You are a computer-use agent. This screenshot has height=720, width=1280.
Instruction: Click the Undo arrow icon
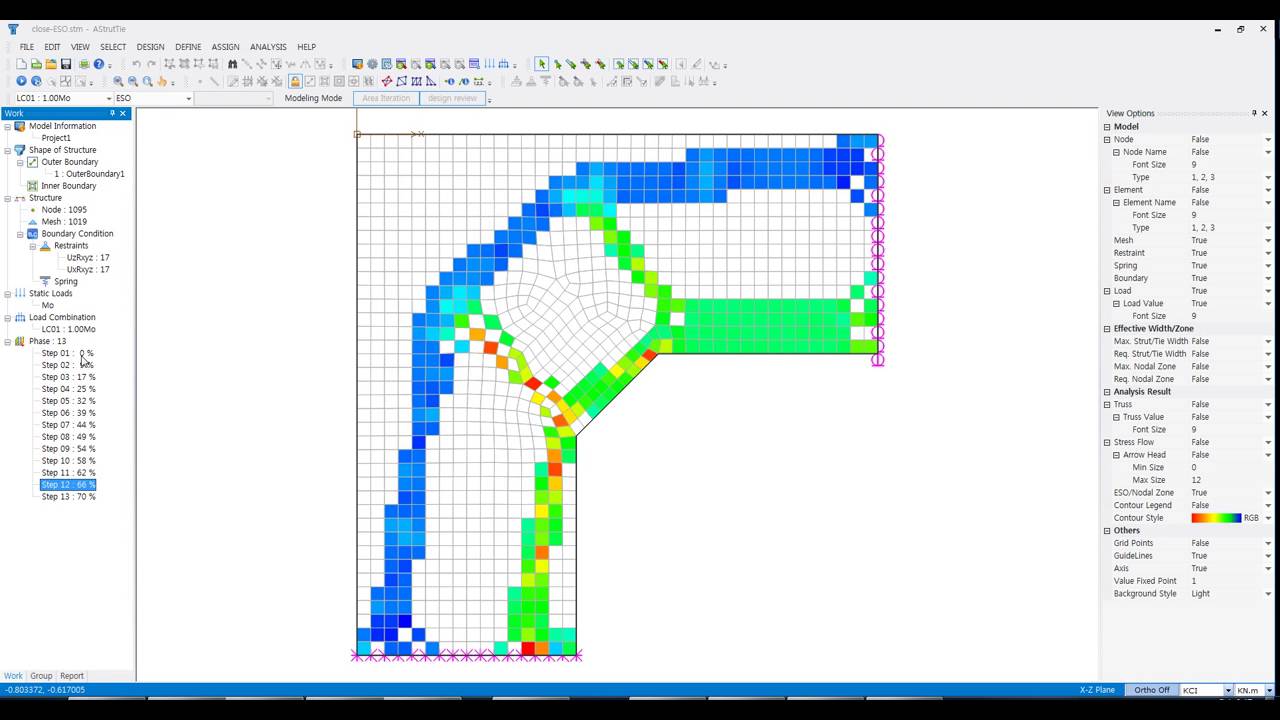pyautogui.click(x=136, y=64)
